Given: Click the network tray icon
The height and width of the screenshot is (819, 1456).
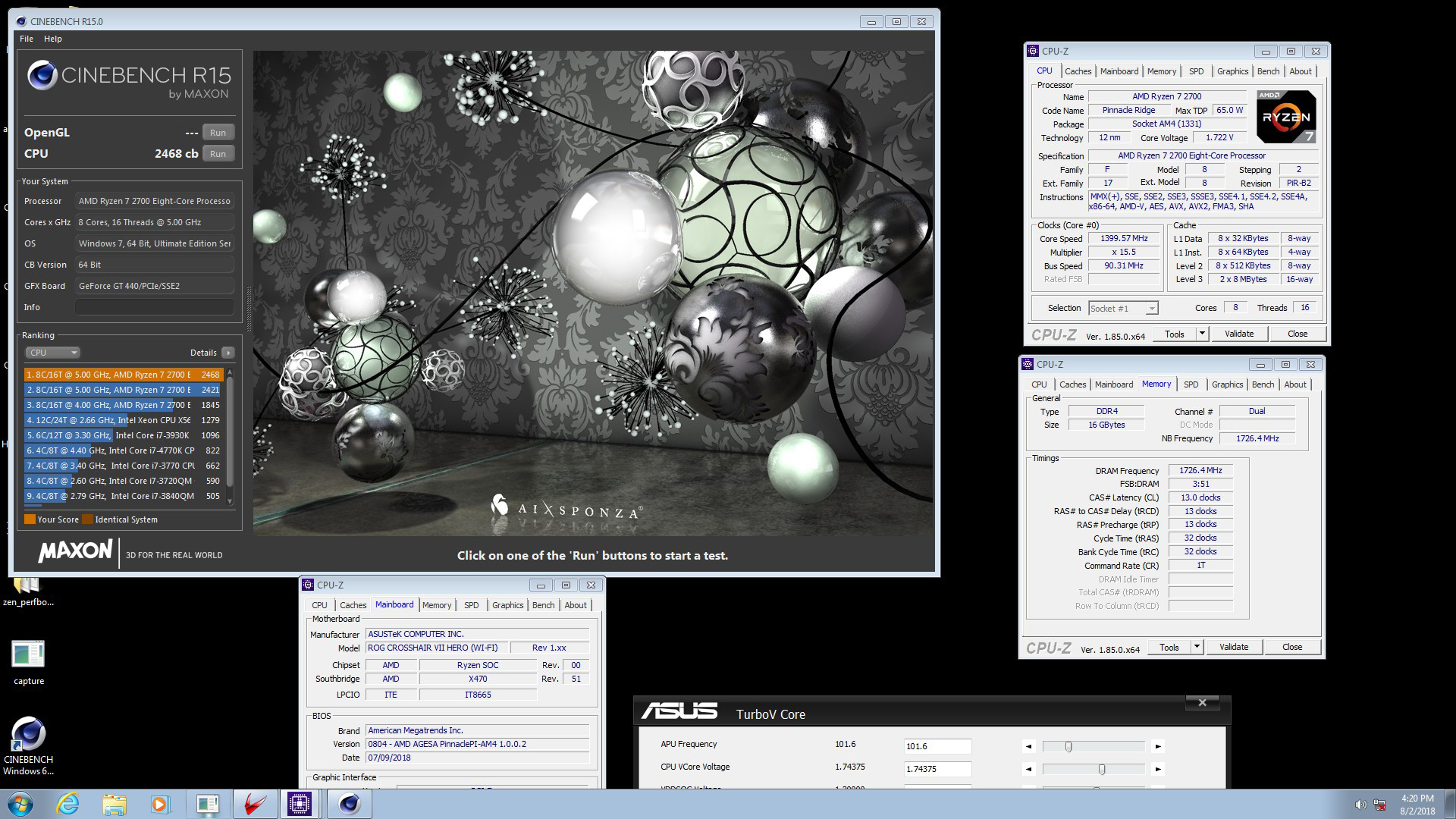Looking at the screenshot, I should coord(1379,805).
